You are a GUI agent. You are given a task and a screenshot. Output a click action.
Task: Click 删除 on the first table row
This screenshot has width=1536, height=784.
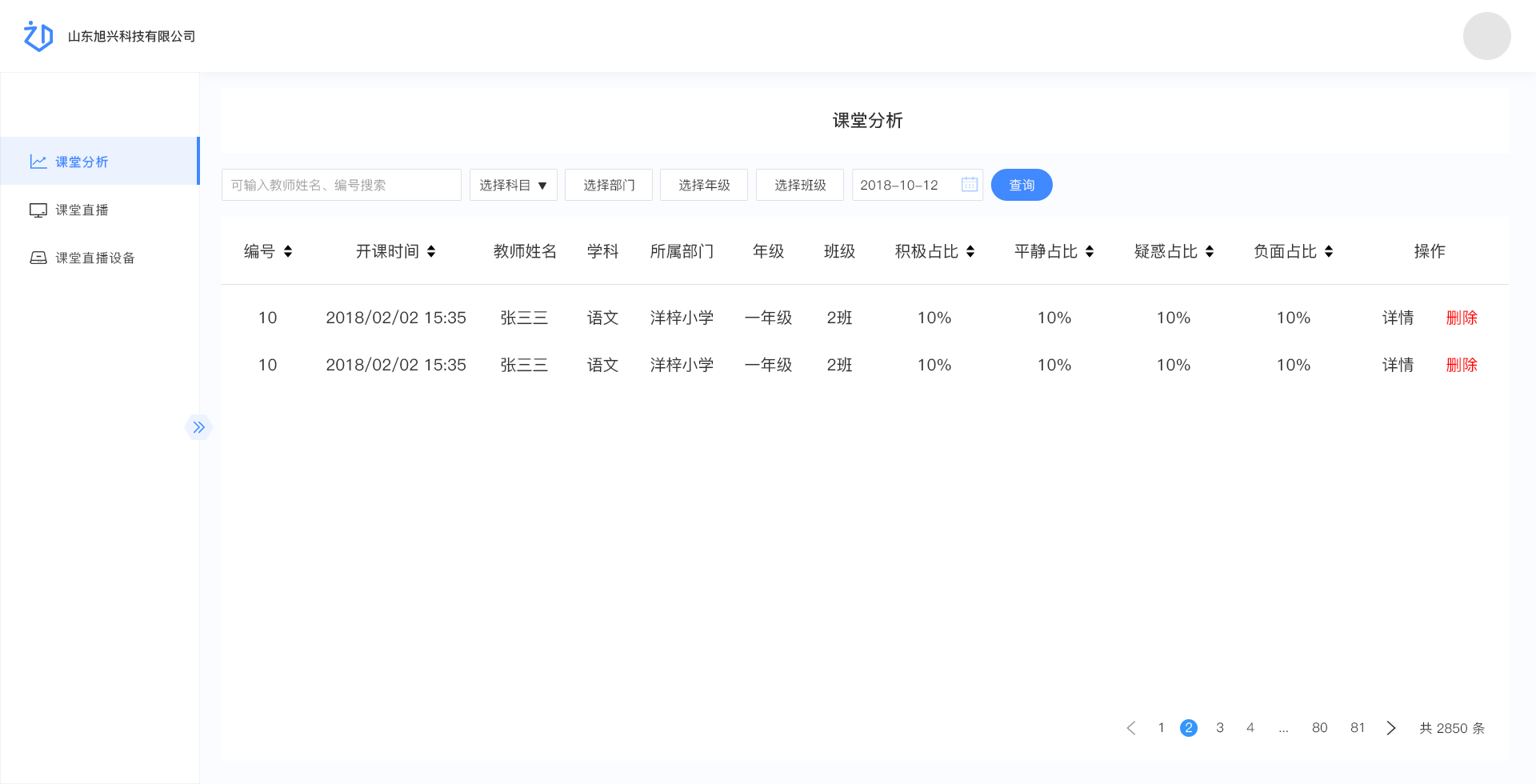click(x=1462, y=318)
